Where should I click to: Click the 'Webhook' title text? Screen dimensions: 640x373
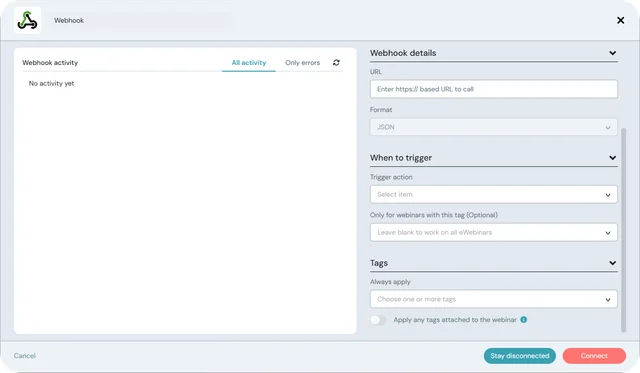pos(69,20)
